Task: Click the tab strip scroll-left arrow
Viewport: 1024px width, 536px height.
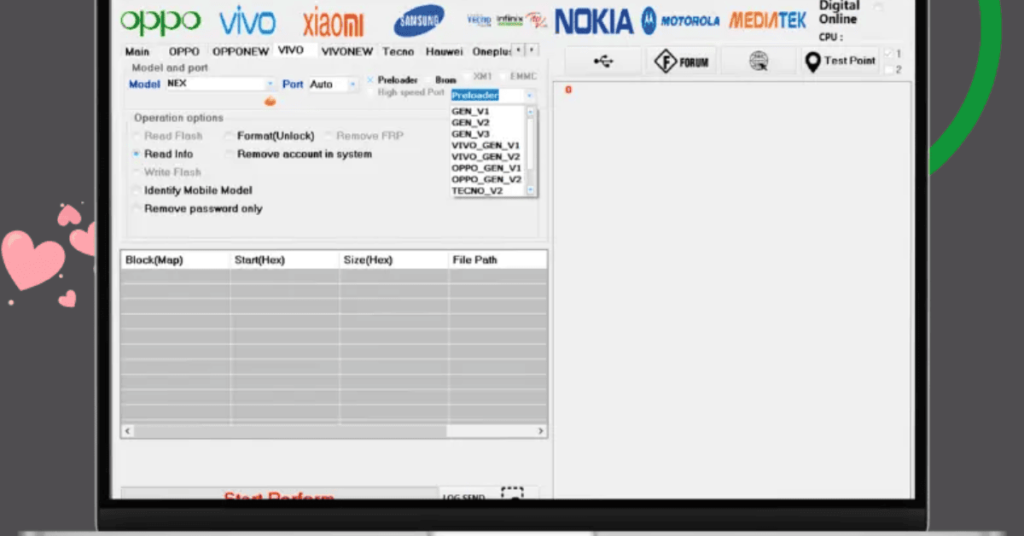Action: tap(519, 50)
